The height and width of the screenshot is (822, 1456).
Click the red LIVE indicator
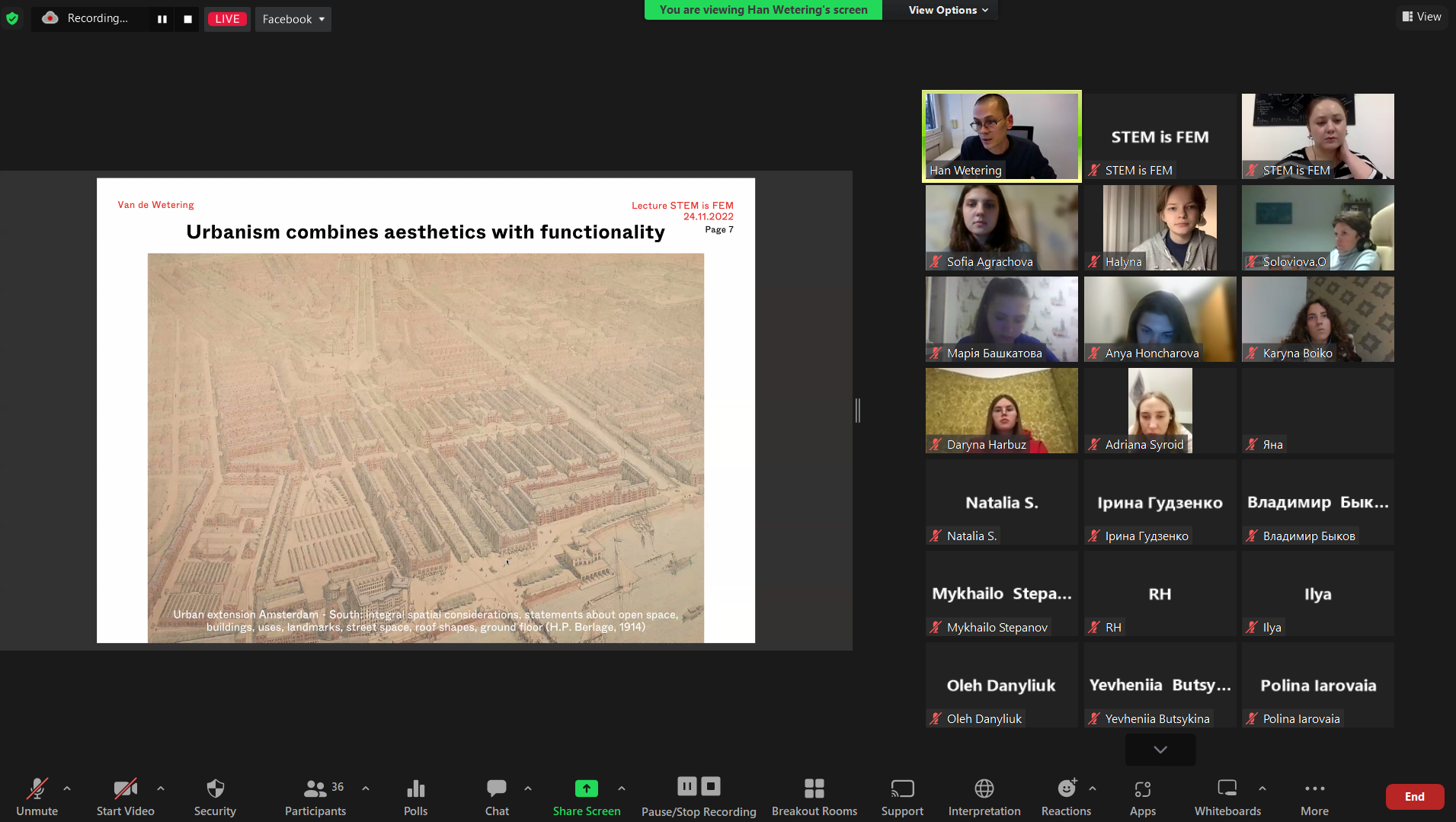(x=227, y=19)
